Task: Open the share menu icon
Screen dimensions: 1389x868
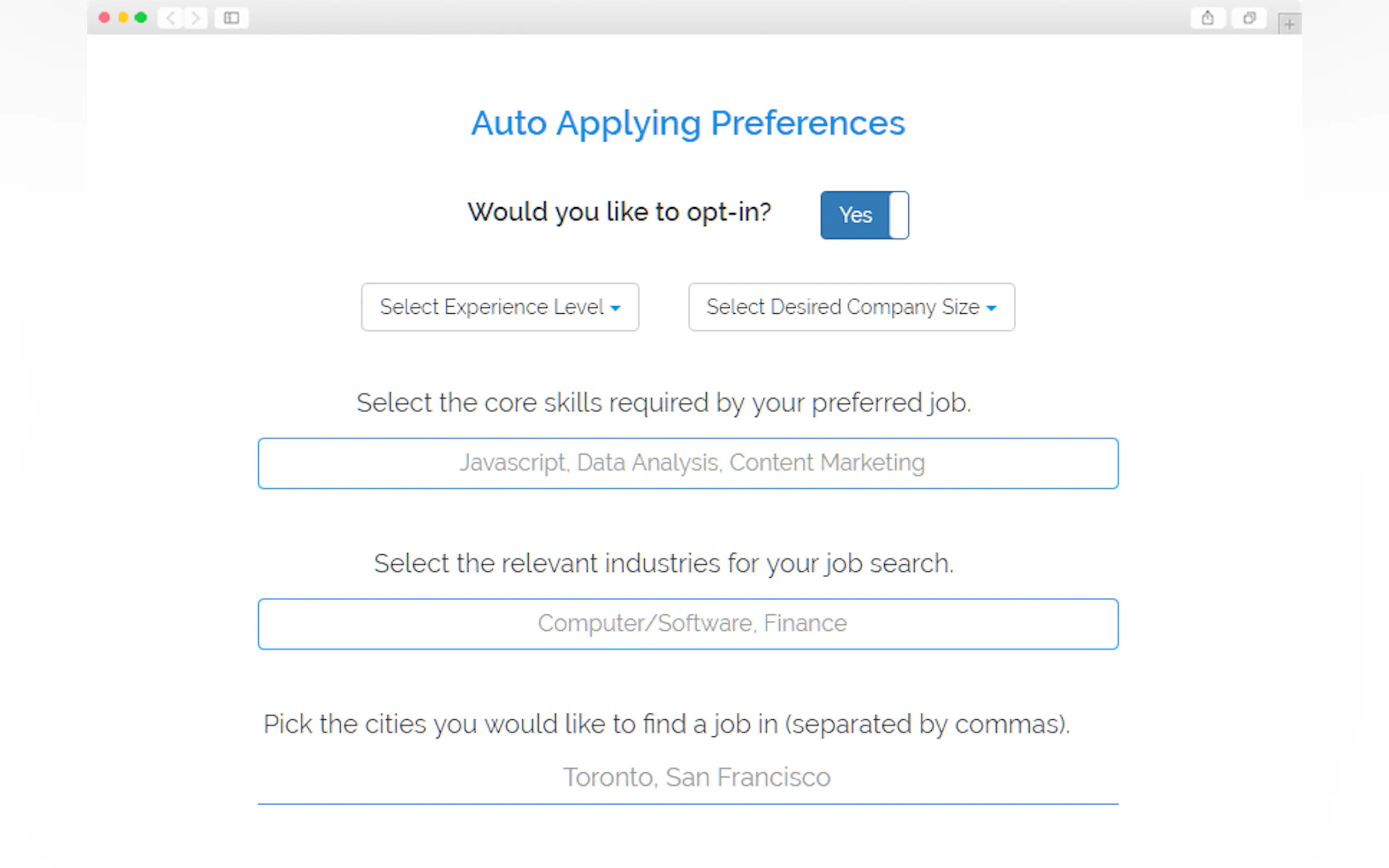Action: pyautogui.click(x=1207, y=19)
